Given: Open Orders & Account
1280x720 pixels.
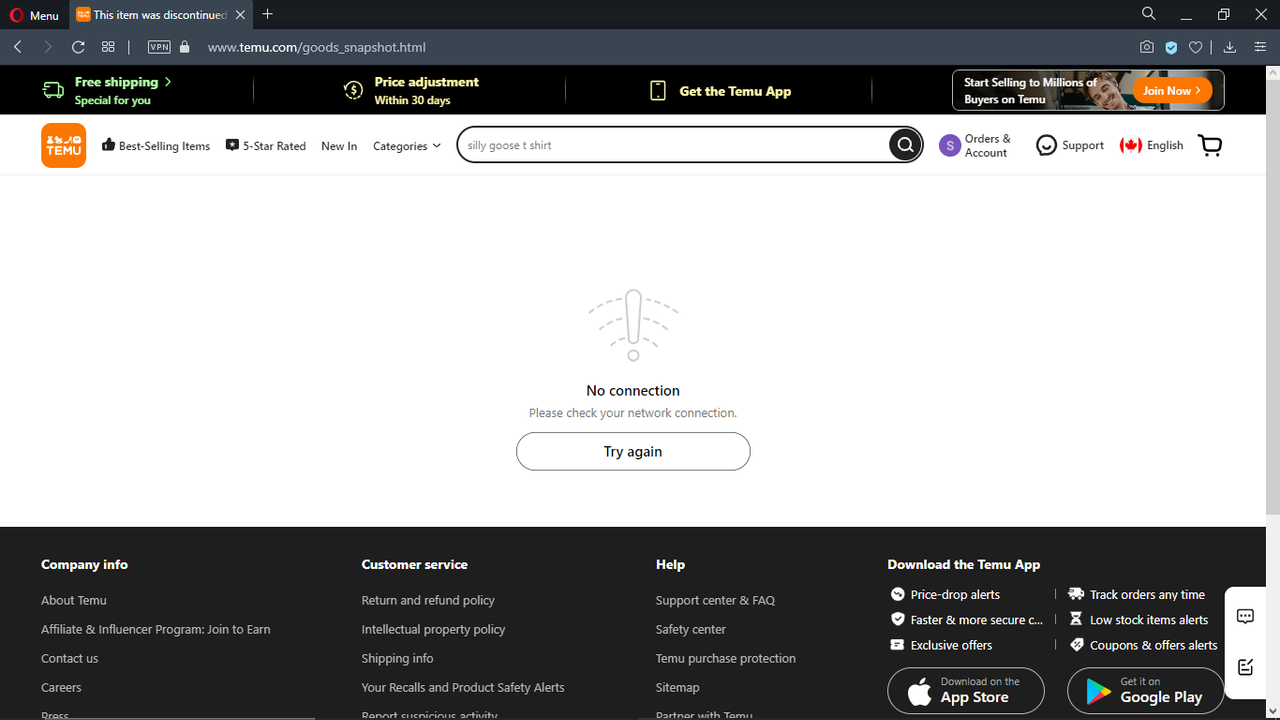Looking at the screenshot, I should pos(976,146).
